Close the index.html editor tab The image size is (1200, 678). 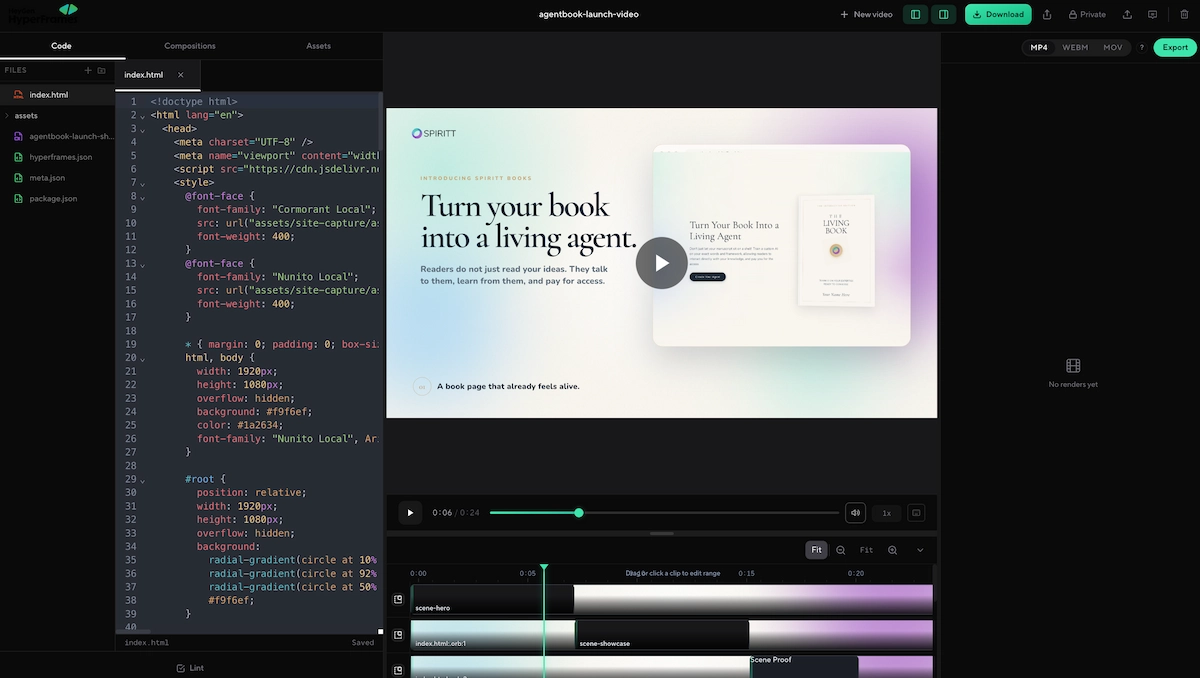pyautogui.click(x=181, y=75)
